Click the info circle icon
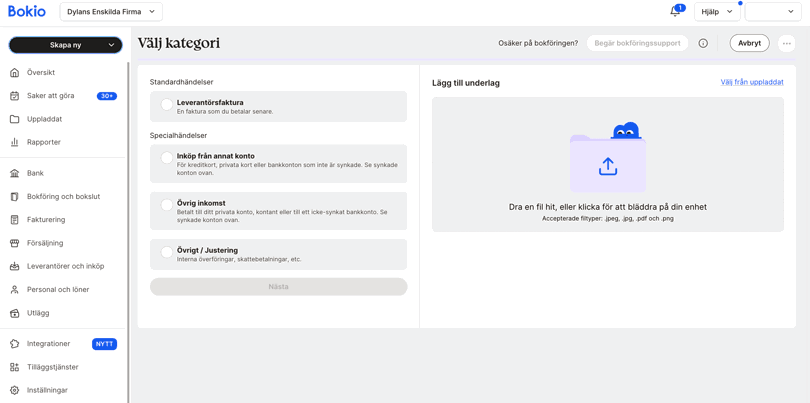 (703, 43)
